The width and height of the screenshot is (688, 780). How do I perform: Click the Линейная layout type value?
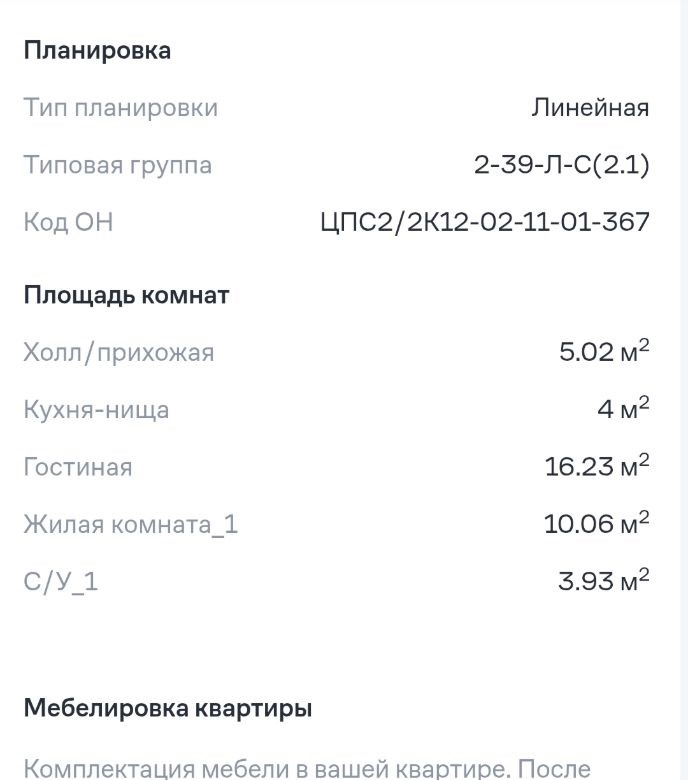point(590,108)
